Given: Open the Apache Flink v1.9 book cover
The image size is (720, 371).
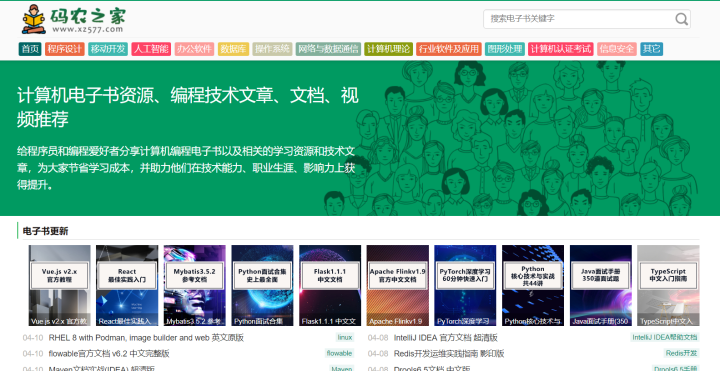Looking at the screenshot, I should tap(398, 286).
